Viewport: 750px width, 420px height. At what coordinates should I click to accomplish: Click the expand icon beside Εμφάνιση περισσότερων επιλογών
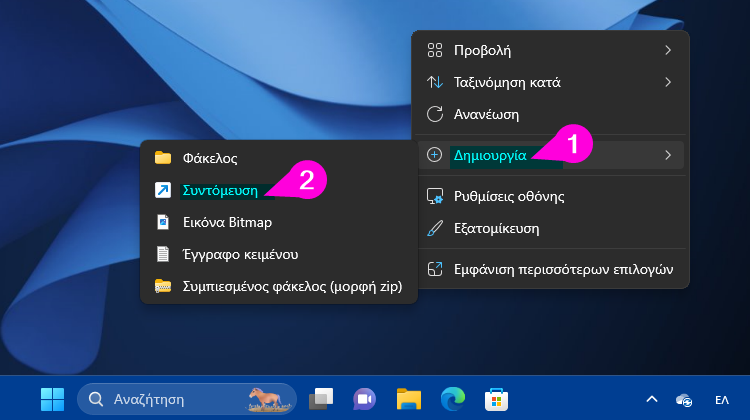coord(435,269)
